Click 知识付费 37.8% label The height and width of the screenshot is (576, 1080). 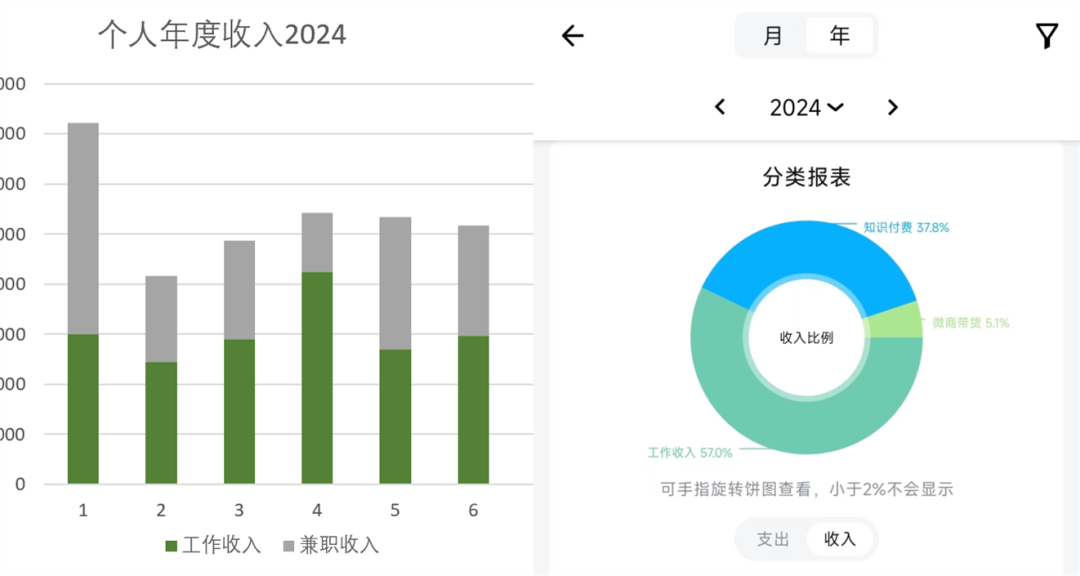906,227
